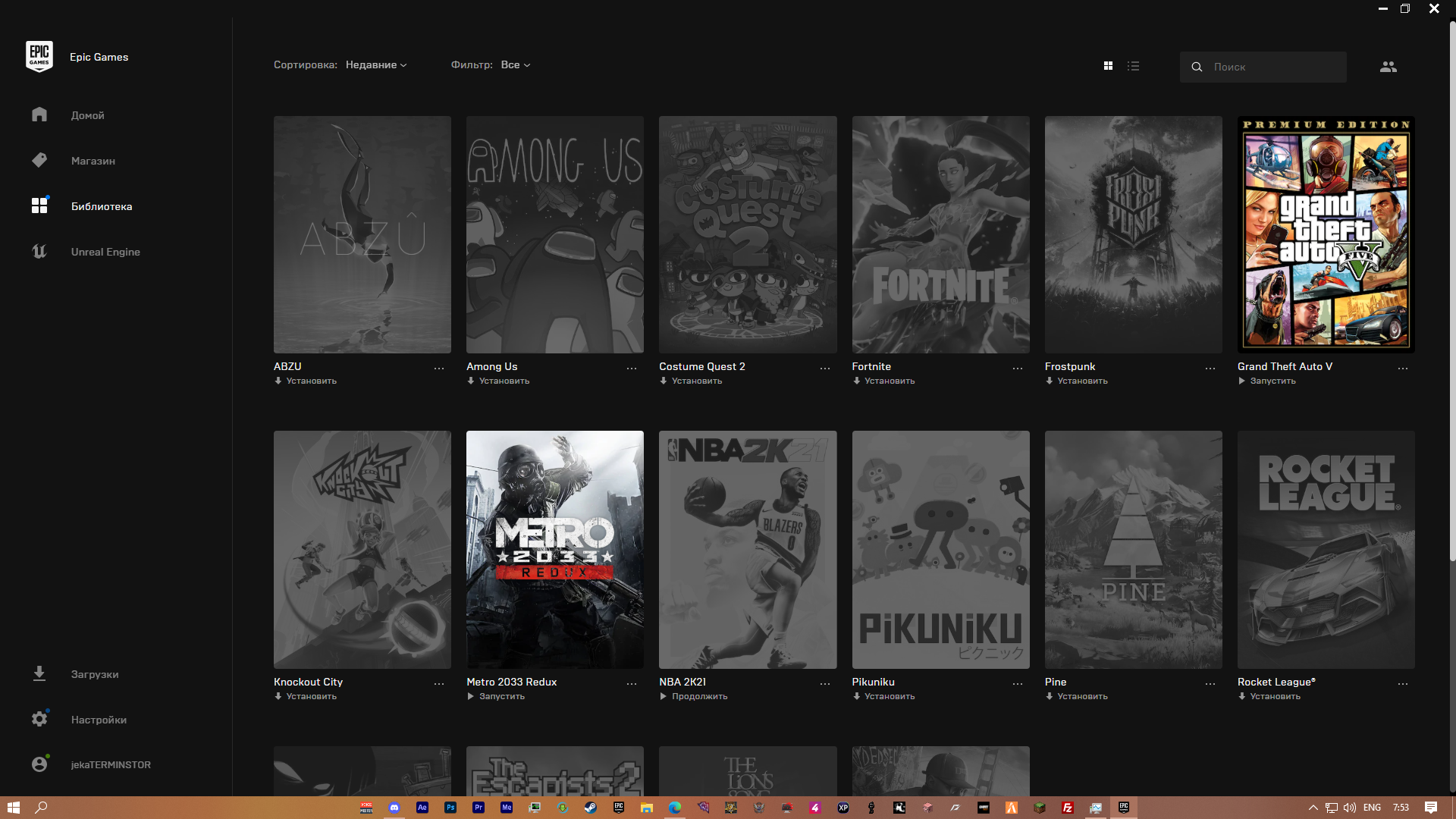Viewport: 1456px width, 819px height.
Task: Select Library (Библиотека) in the sidebar
Action: (101, 206)
